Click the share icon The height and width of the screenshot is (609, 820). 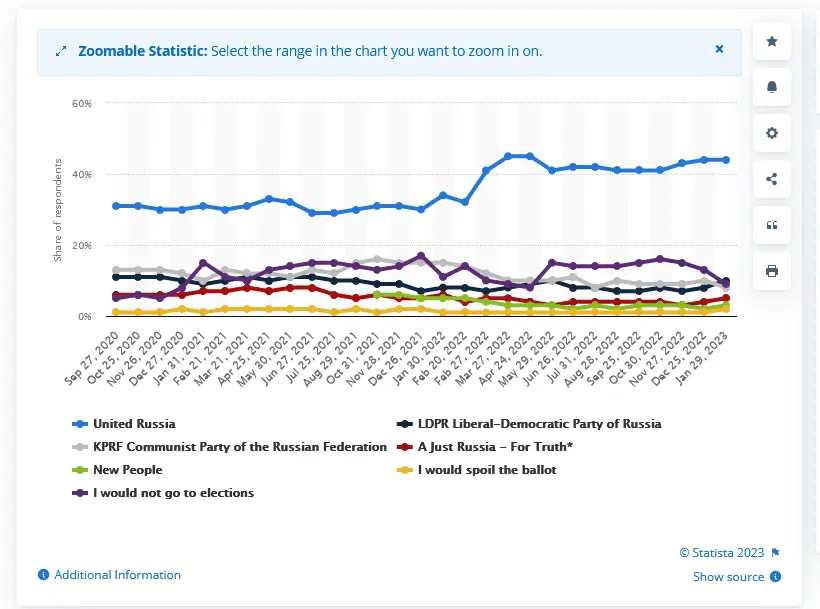pos(771,179)
